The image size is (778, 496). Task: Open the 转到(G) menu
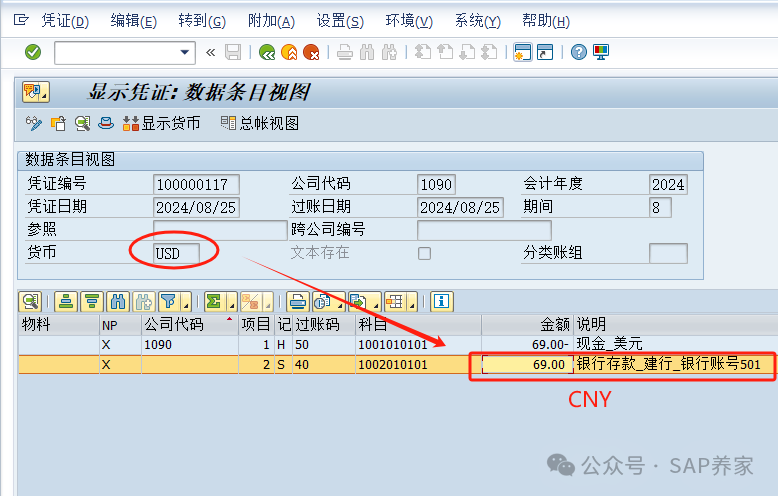[202, 20]
